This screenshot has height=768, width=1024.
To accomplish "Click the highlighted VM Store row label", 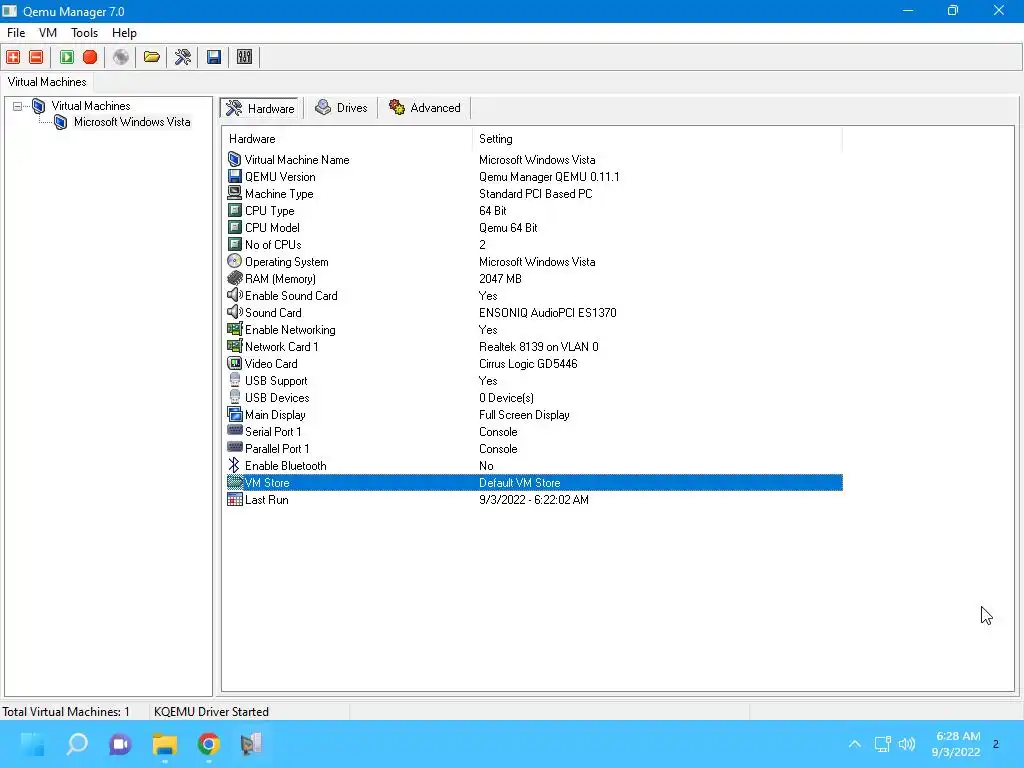I will click(x=267, y=483).
